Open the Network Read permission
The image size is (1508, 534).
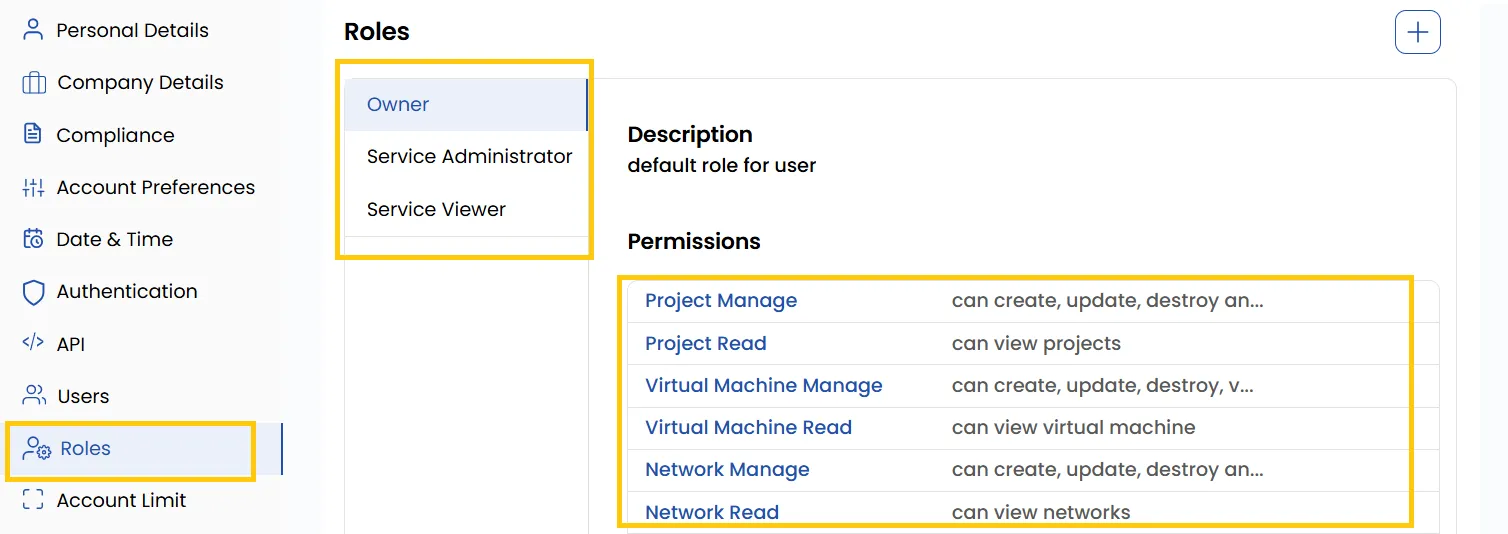tap(712, 512)
